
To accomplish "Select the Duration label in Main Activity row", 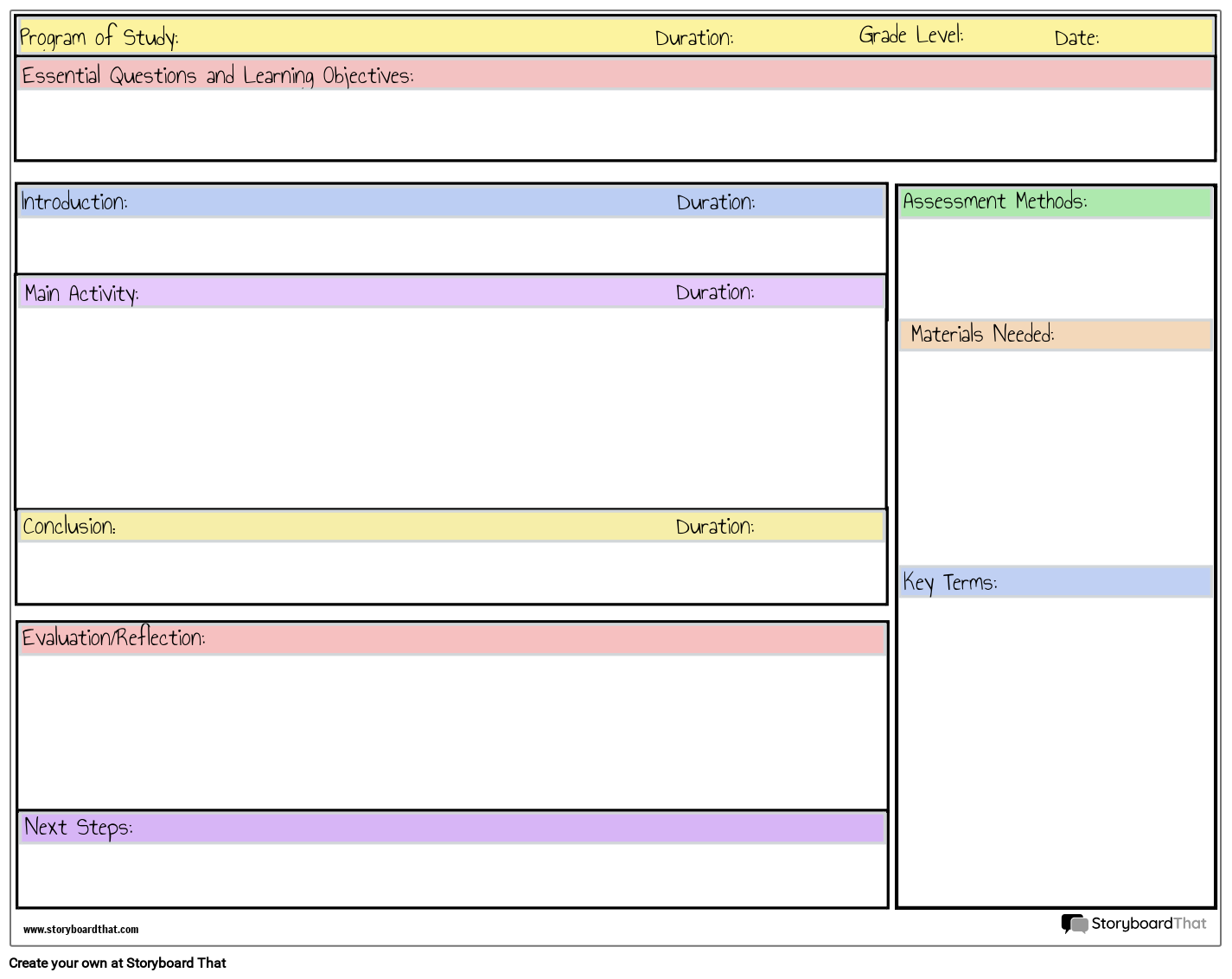I will [x=714, y=292].
